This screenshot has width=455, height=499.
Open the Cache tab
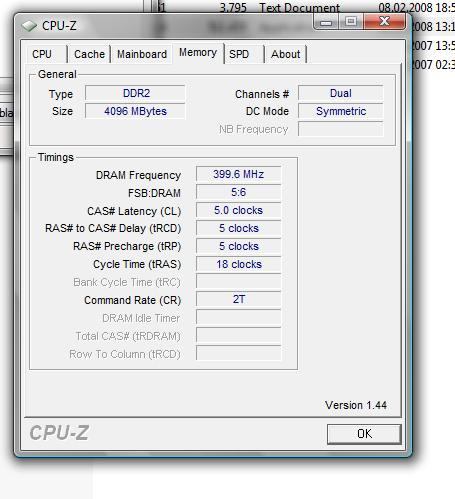(89, 54)
